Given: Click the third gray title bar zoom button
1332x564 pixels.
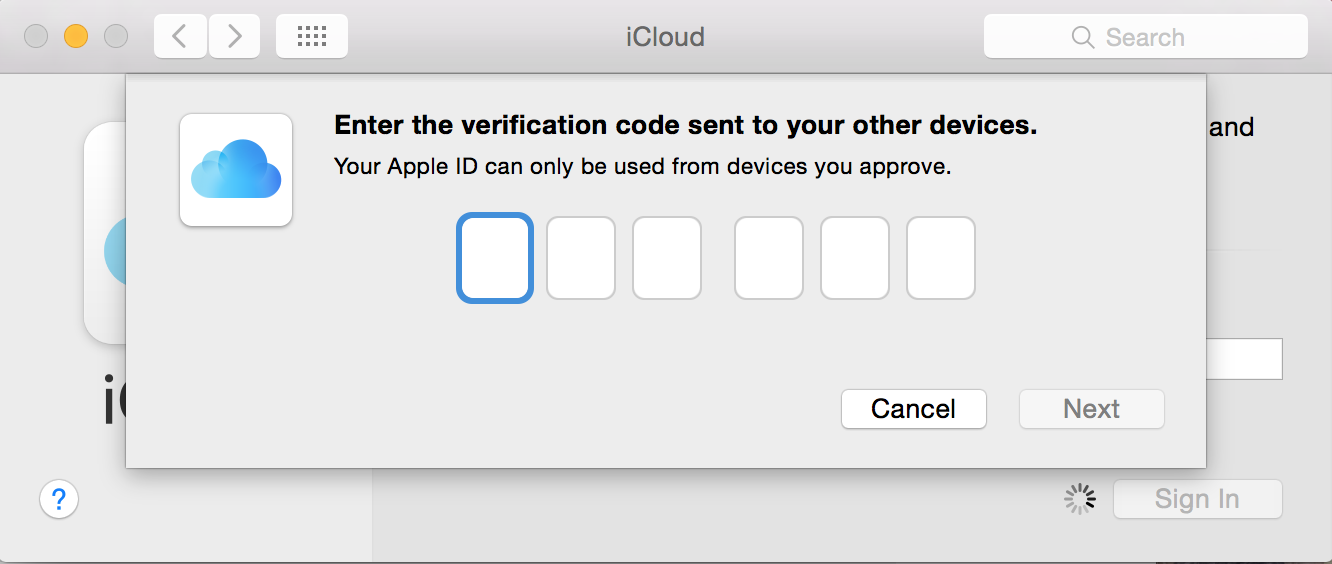Looking at the screenshot, I should click(x=116, y=37).
